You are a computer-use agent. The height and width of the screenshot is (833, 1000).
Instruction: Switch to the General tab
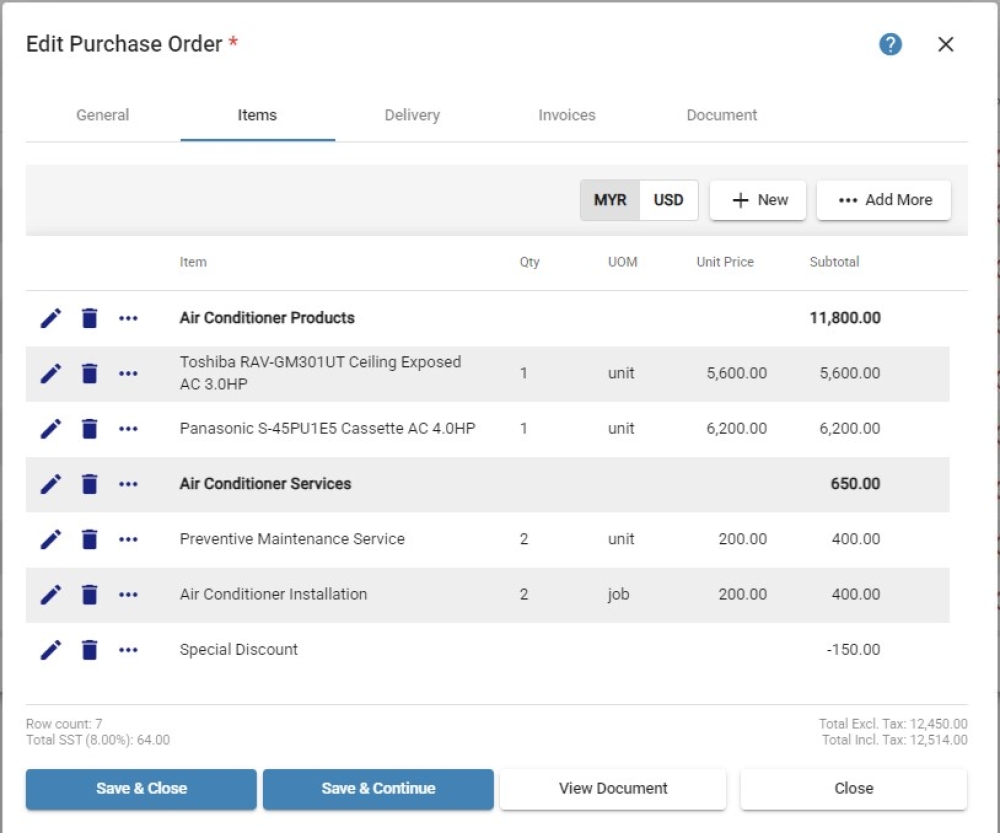click(103, 115)
